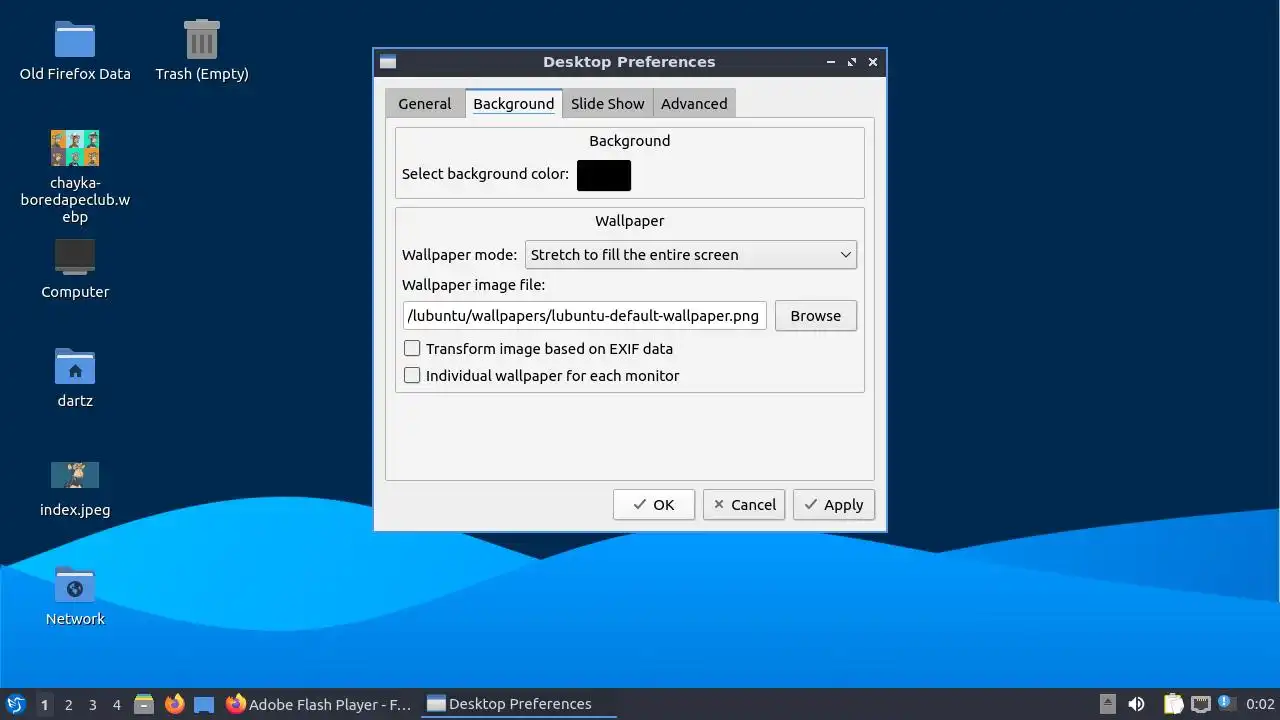Switch to workspace 1
This screenshot has width=1280, height=720.
tap(44, 704)
